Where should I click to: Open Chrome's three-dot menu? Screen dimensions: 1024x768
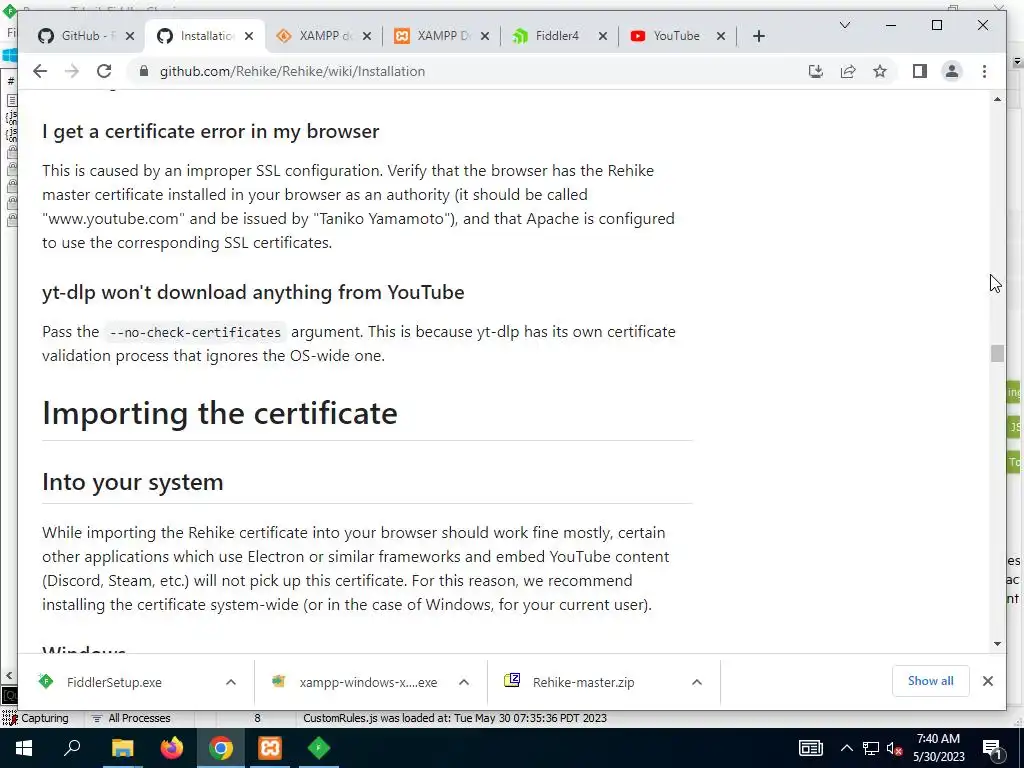coord(984,71)
